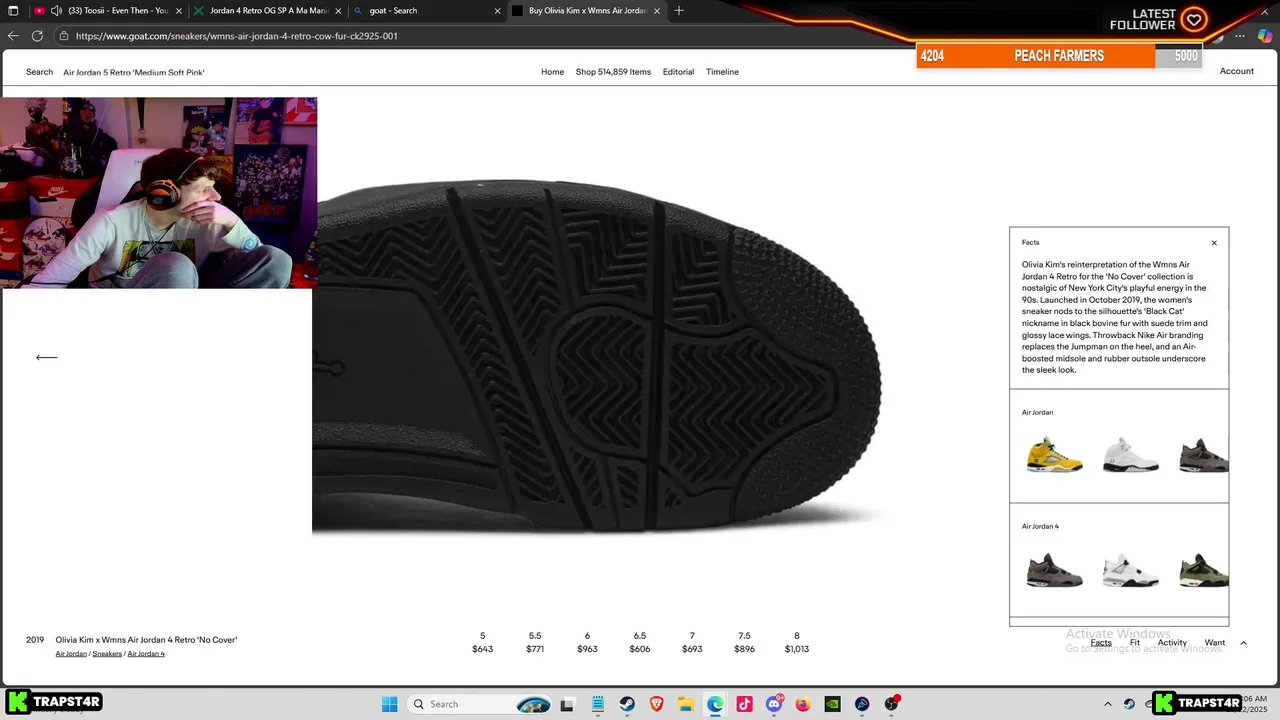The height and width of the screenshot is (720, 1280).
Task: Switch to Jordan 4 Retro OG SP tab
Action: coord(266,11)
